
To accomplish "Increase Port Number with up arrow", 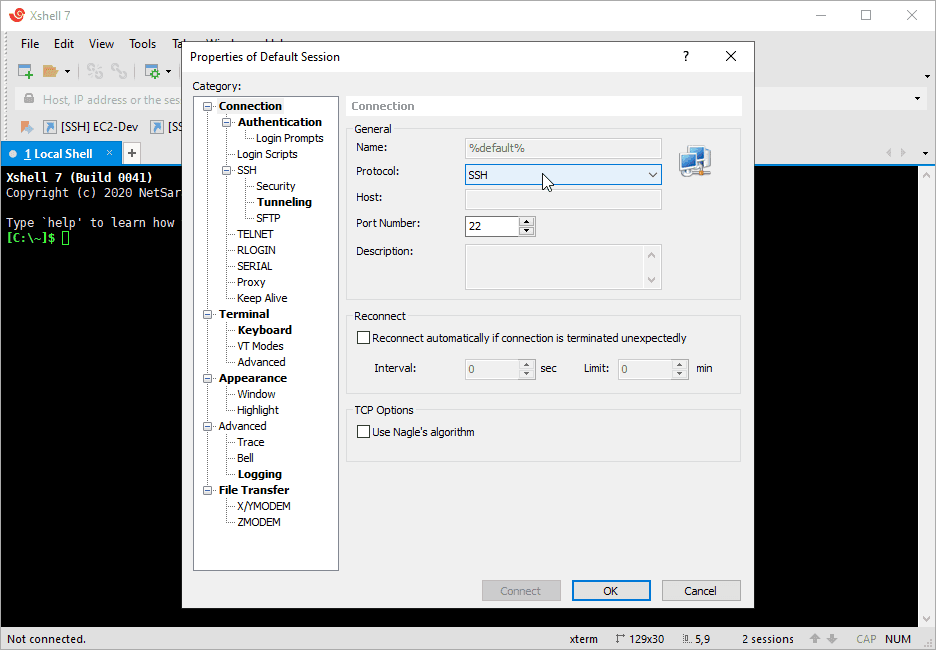I will coord(527,222).
